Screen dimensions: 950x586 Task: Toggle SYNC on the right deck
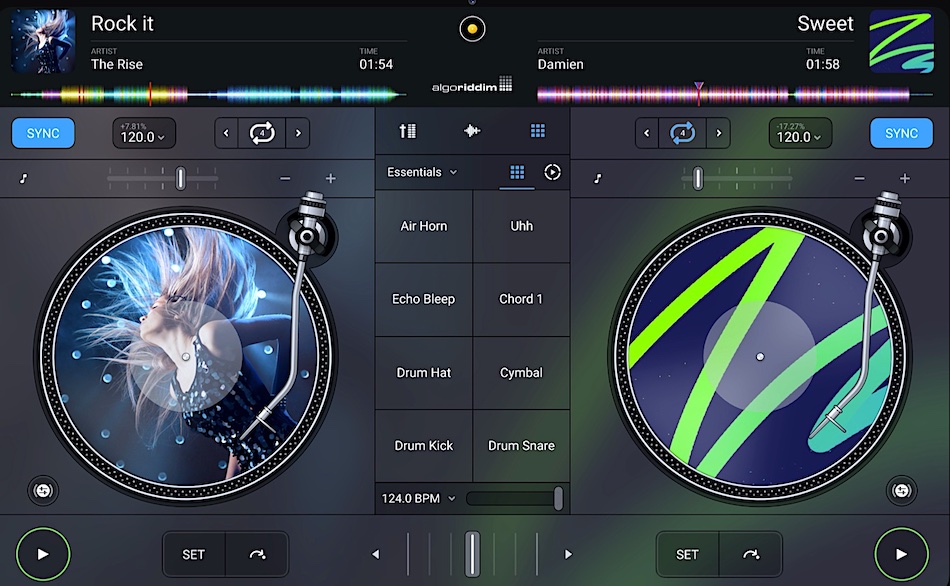coord(901,133)
